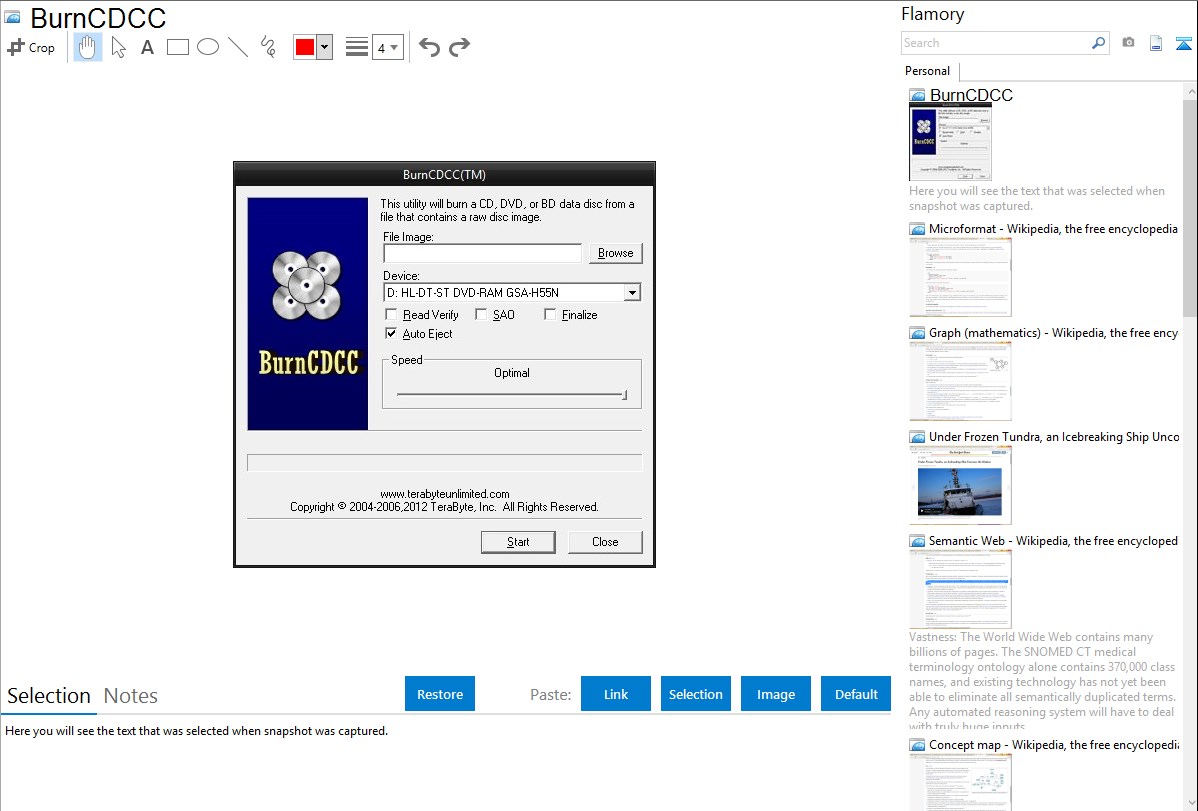The height and width of the screenshot is (811, 1198).
Task: Click the Browse button for file image
Action: click(615, 253)
